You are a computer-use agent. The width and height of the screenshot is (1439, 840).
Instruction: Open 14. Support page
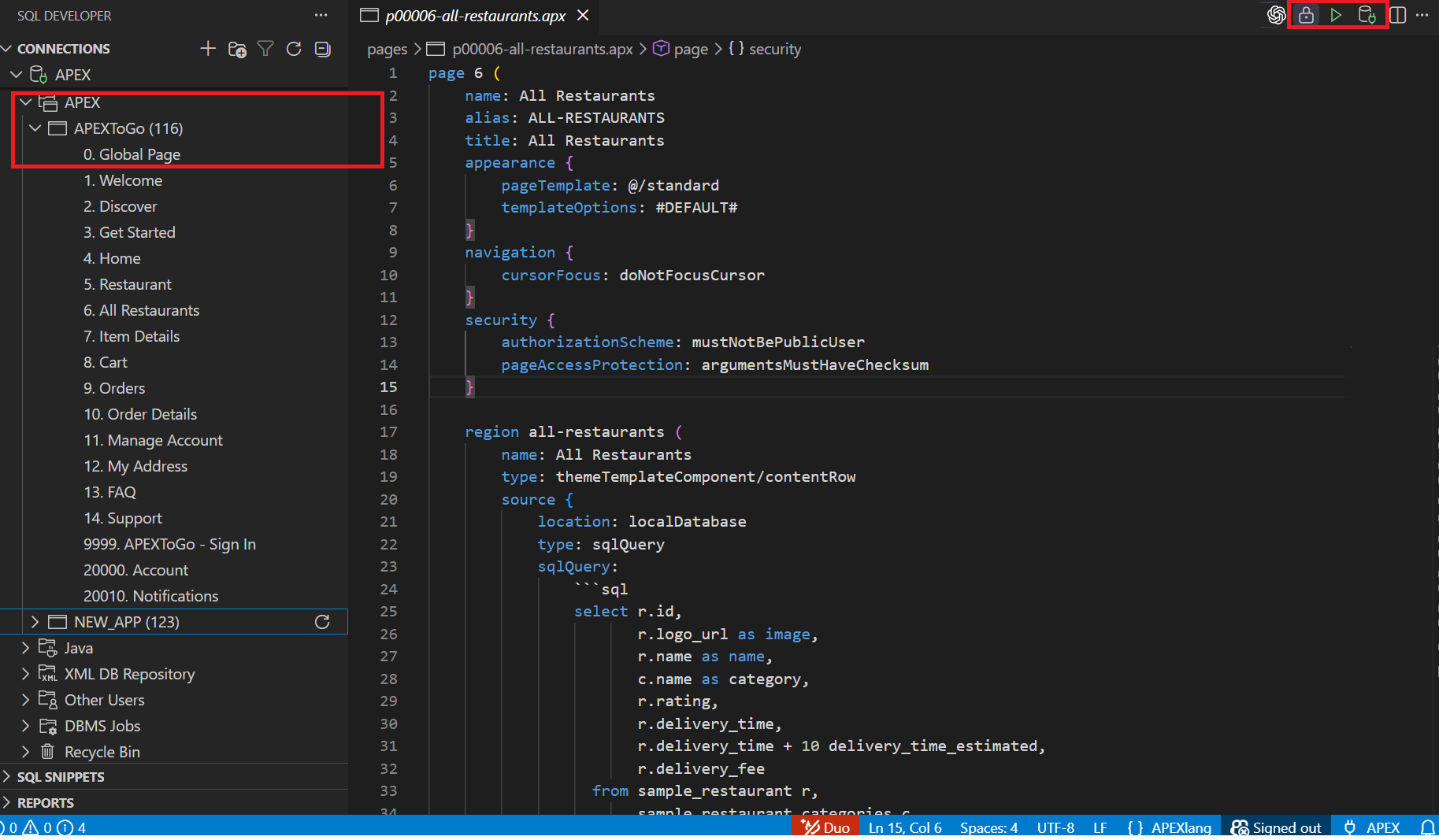(123, 518)
